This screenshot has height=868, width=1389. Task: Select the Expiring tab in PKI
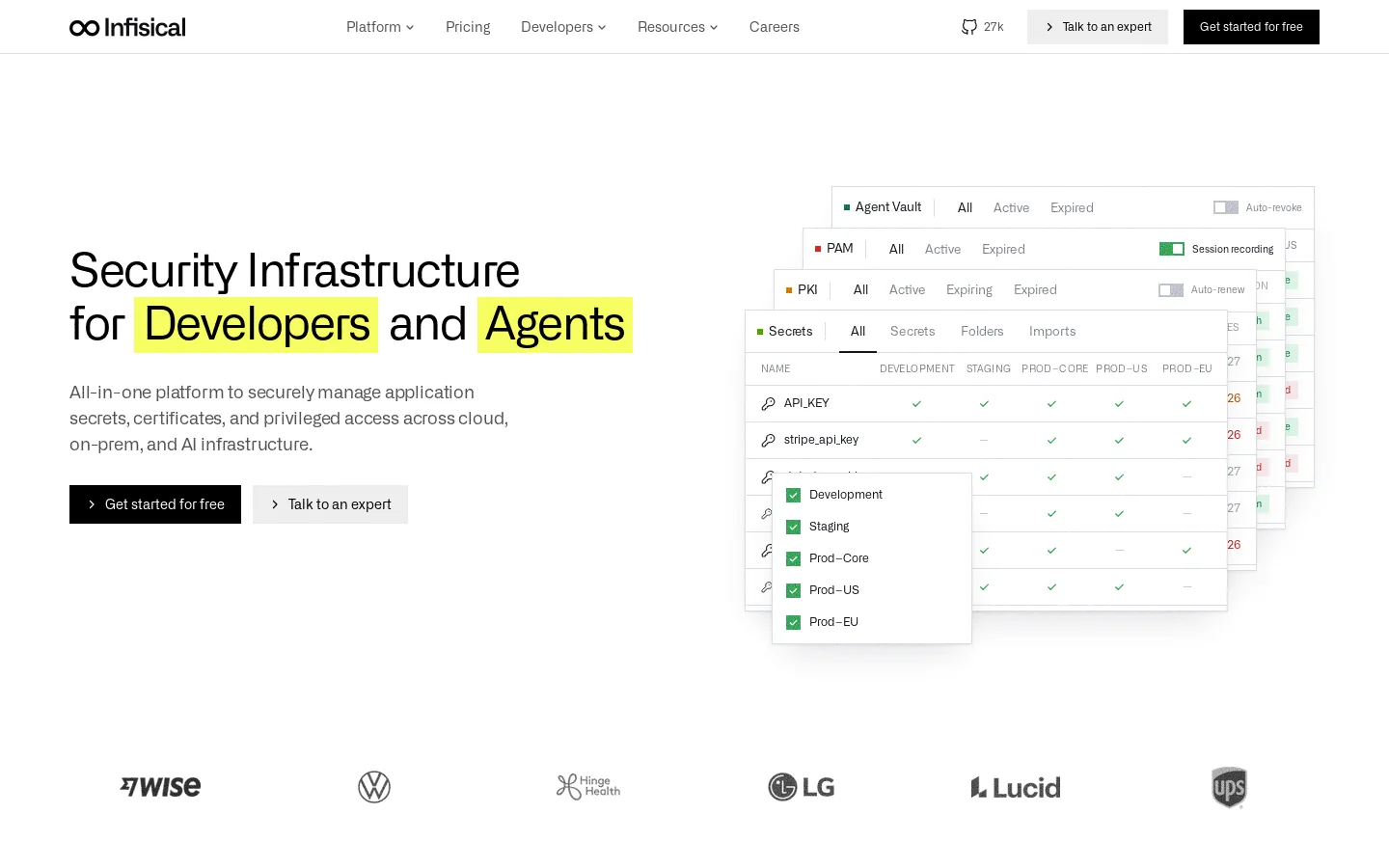[969, 290]
